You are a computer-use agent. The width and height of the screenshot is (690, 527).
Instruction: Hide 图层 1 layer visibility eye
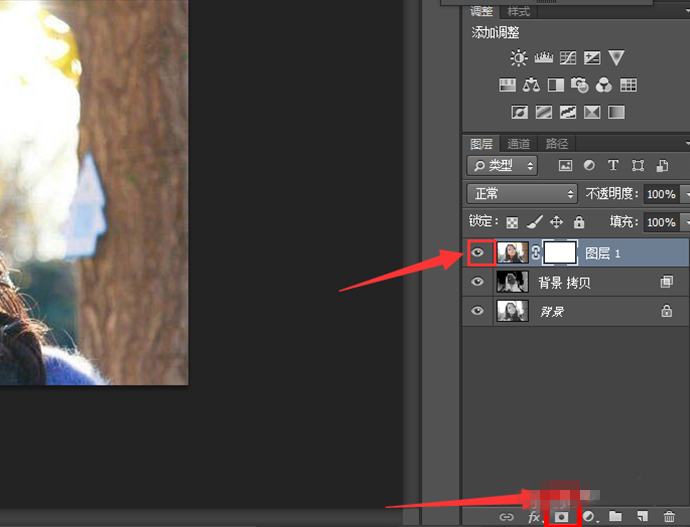(x=477, y=253)
